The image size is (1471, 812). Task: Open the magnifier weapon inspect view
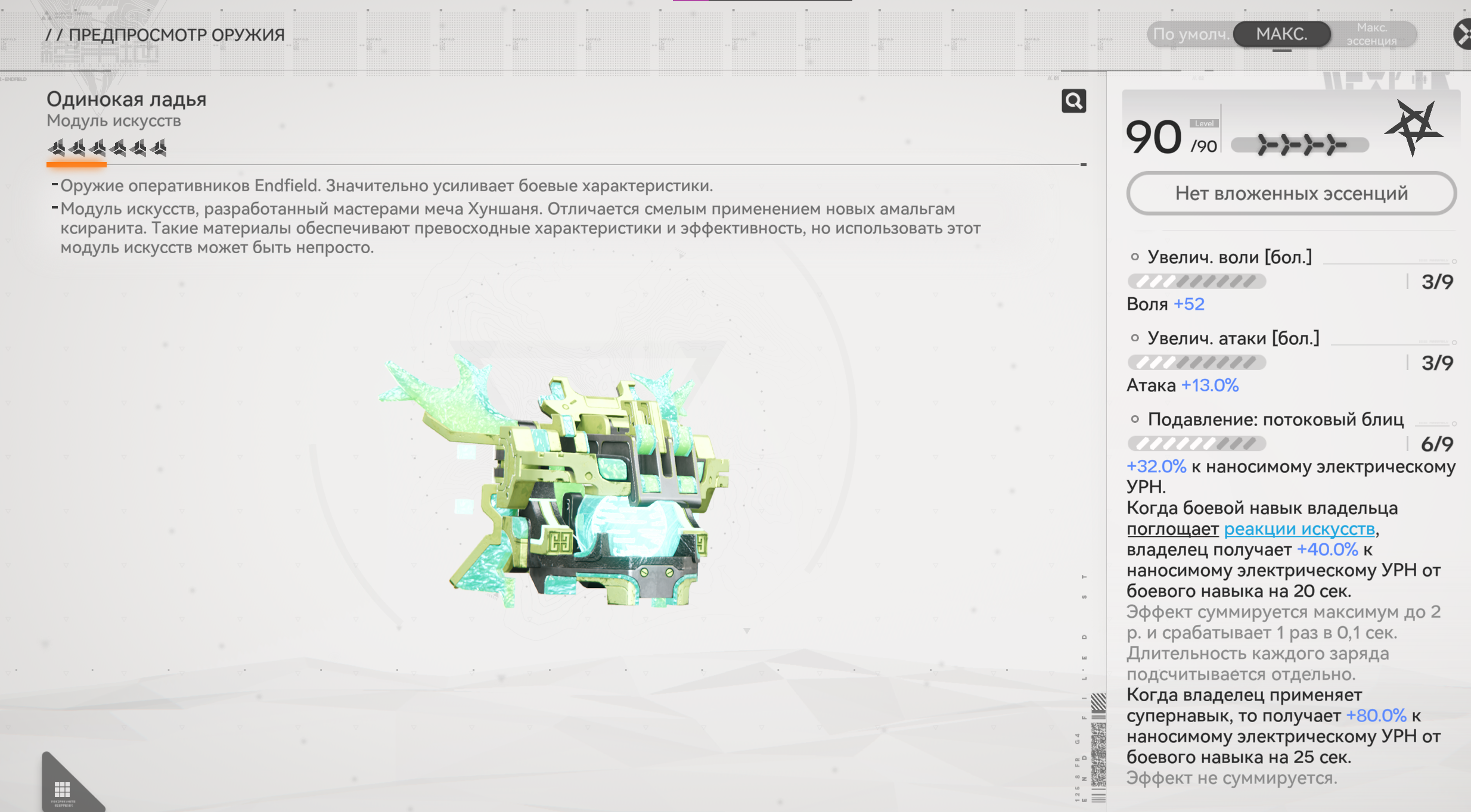point(1073,101)
